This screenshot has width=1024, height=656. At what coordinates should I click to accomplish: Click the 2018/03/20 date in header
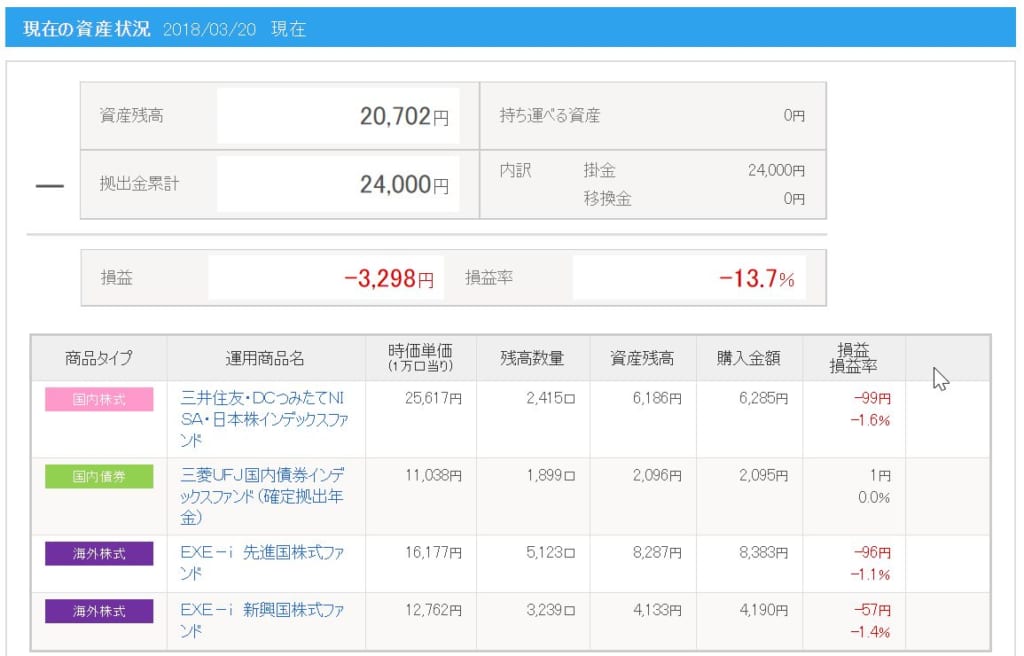(209, 29)
